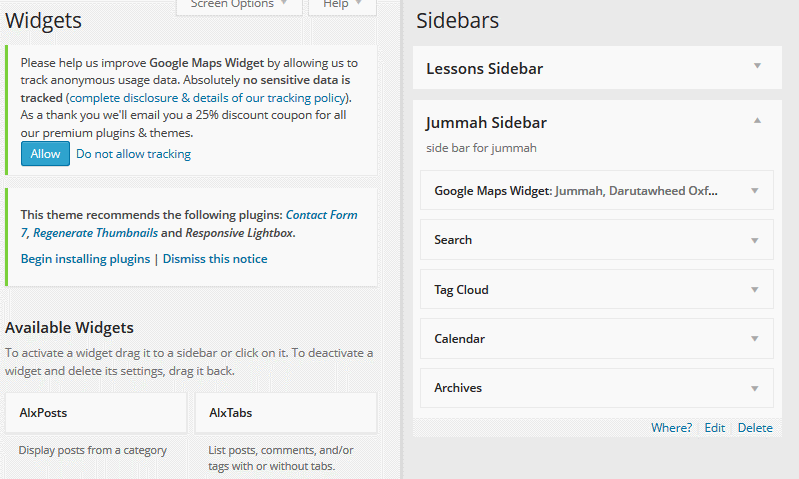799x479 pixels.
Task: Expand the Archives widget arrow
Action: coord(755,388)
